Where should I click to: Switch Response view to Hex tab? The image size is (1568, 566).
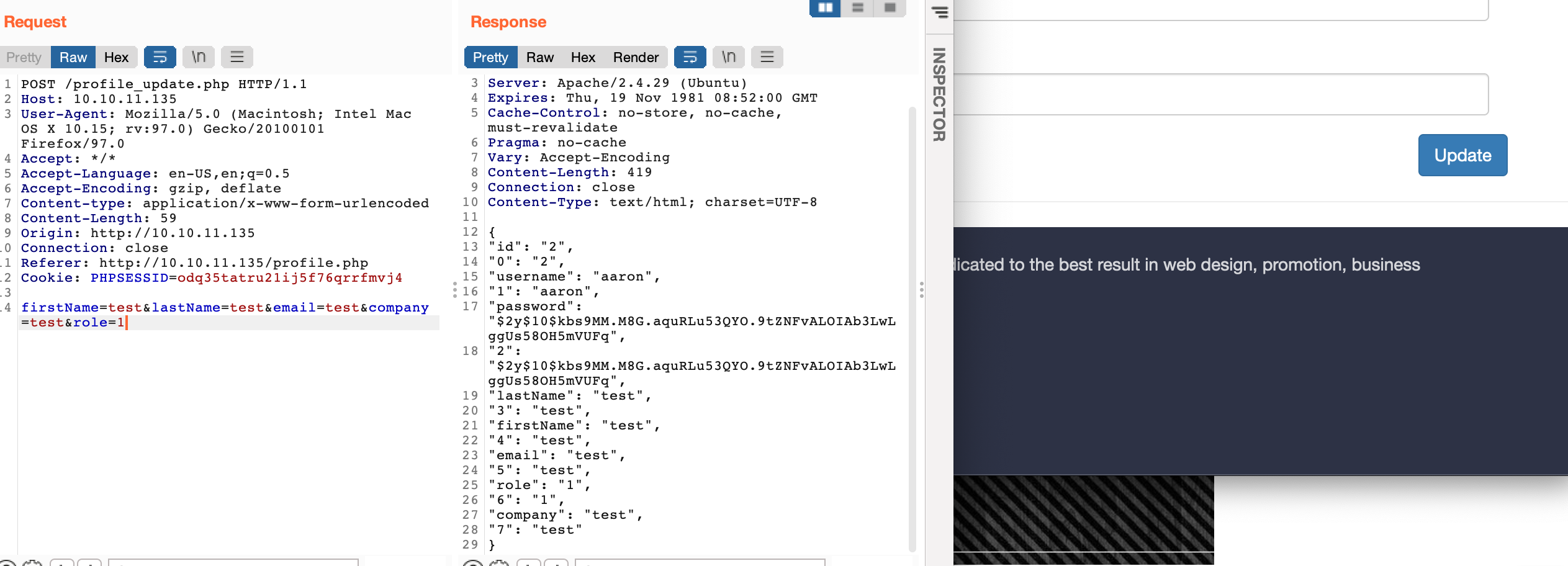(x=583, y=57)
